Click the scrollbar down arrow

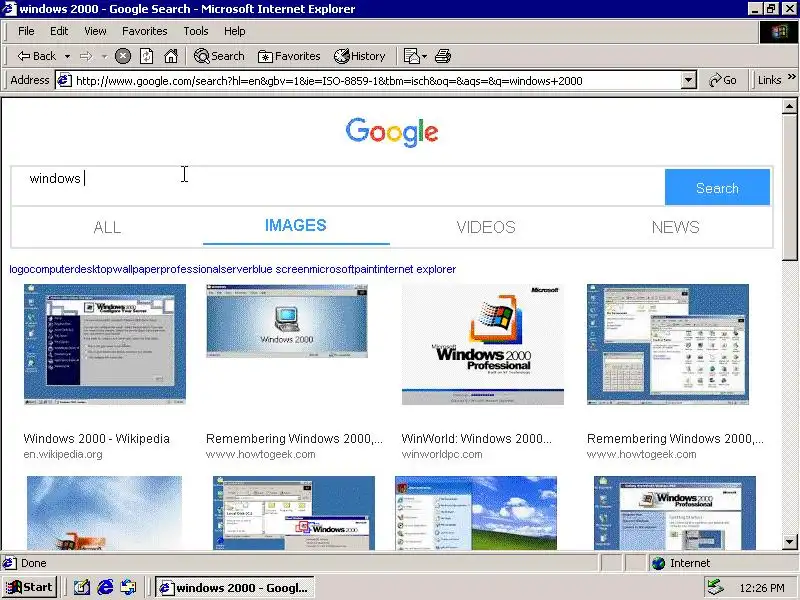pos(789,542)
